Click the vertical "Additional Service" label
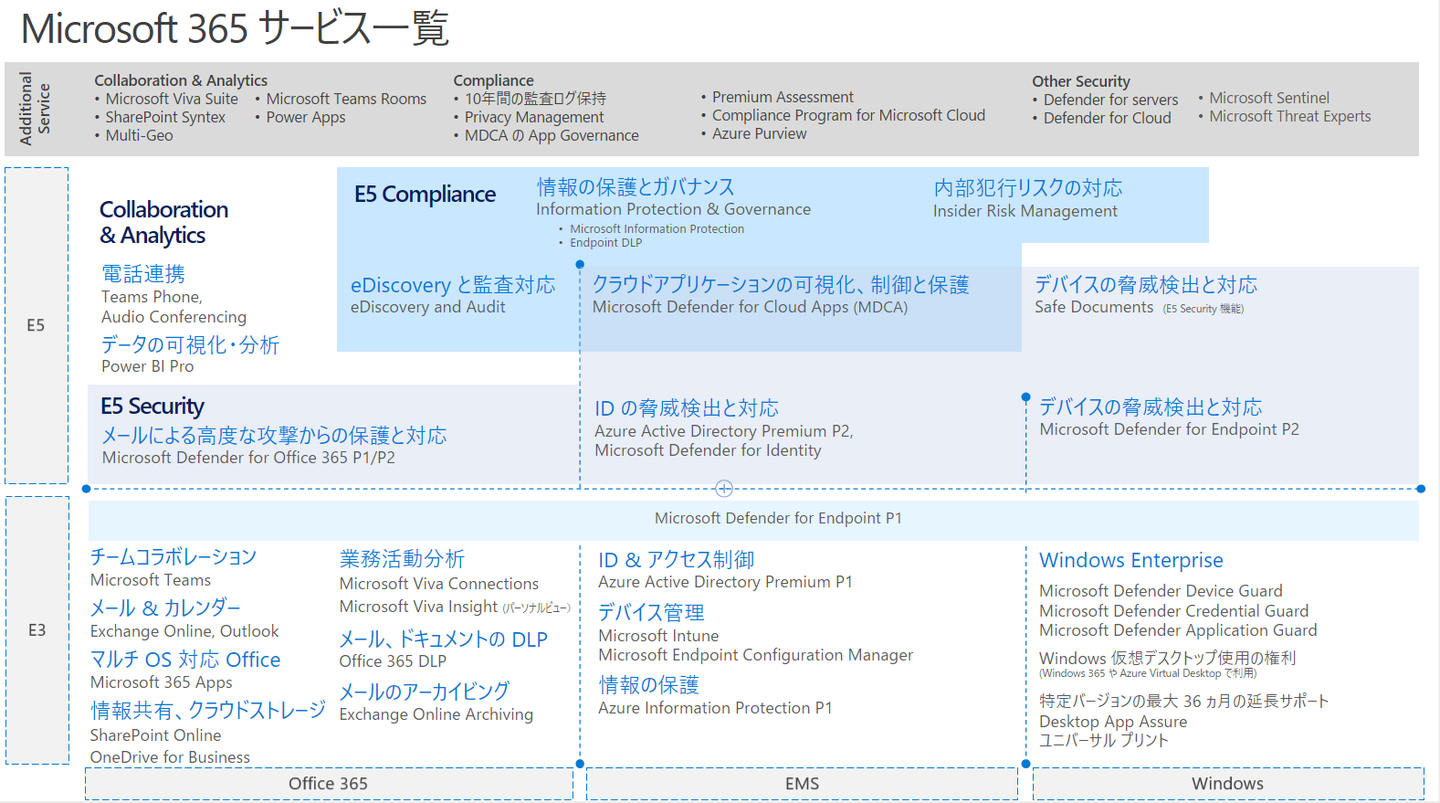This screenshot has width=1440, height=803. 35,108
